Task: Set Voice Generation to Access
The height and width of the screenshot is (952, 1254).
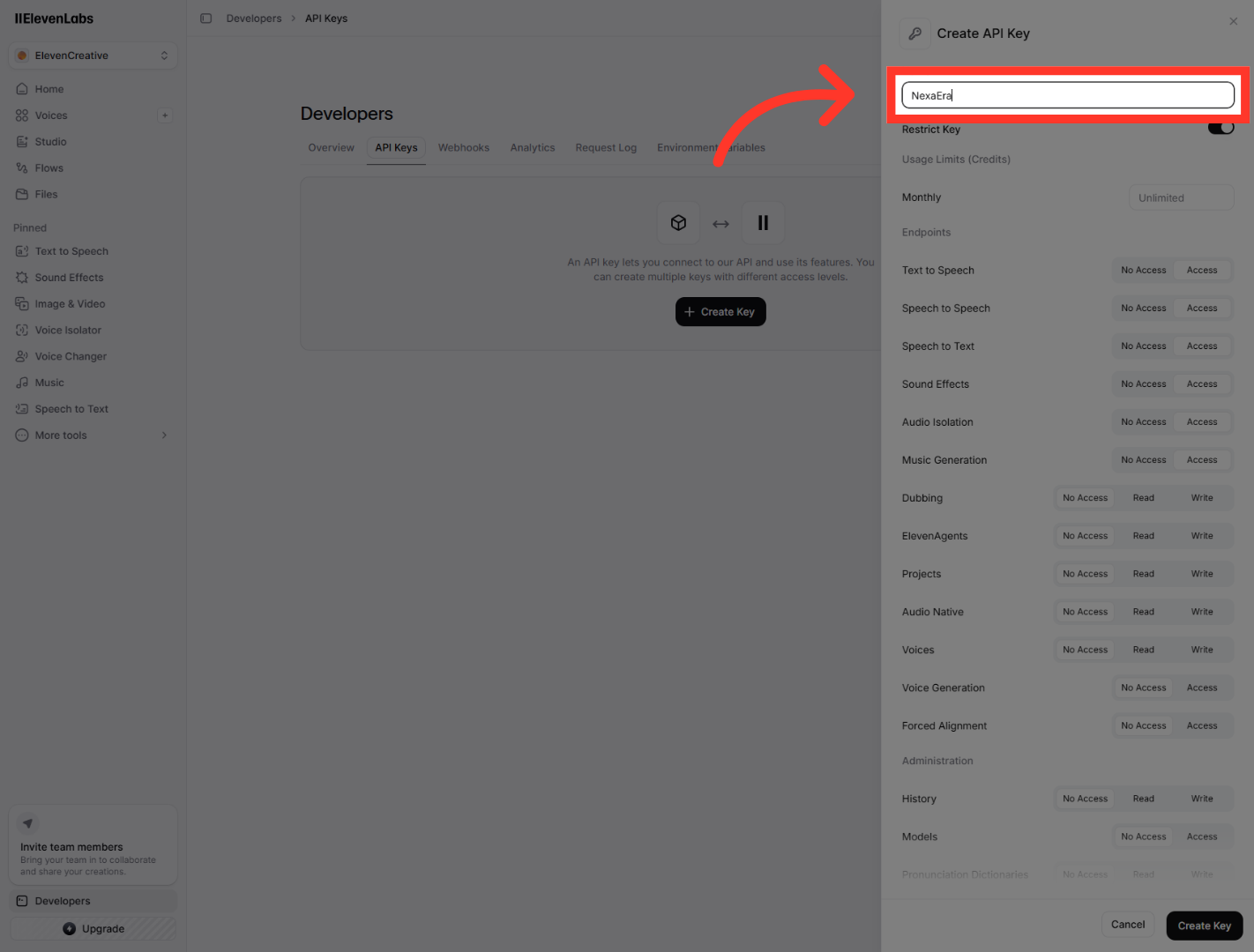Action: click(1202, 688)
